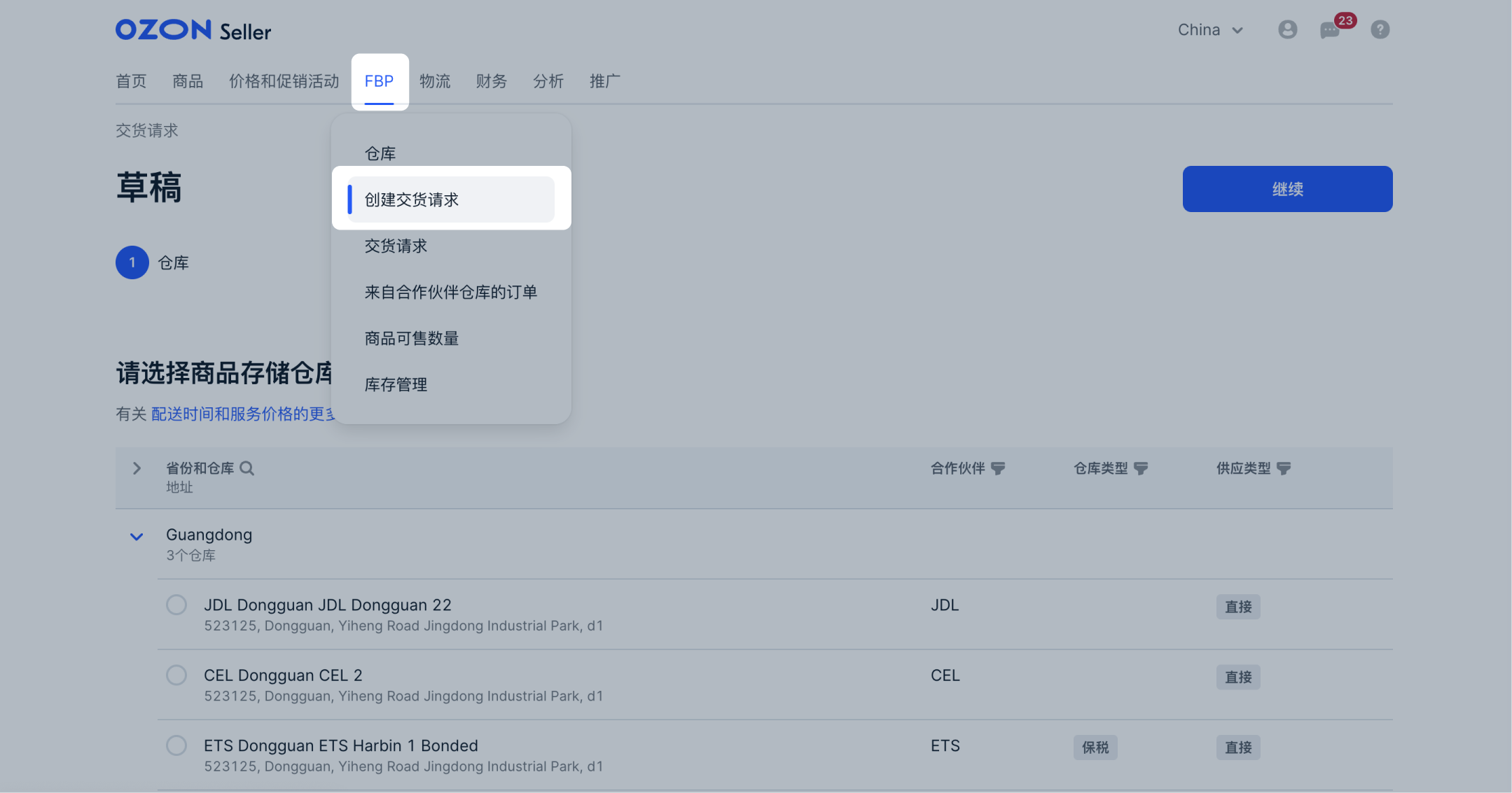Click the 交货请求 breadcrumb
The height and width of the screenshot is (793, 1512).
point(147,130)
